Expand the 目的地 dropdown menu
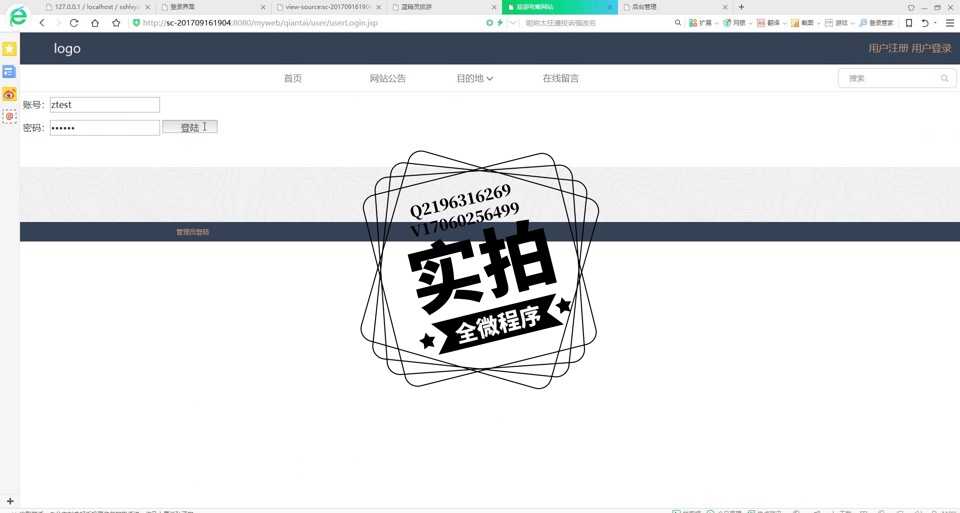This screenshot has width=960, height=513. coord(474,78)
